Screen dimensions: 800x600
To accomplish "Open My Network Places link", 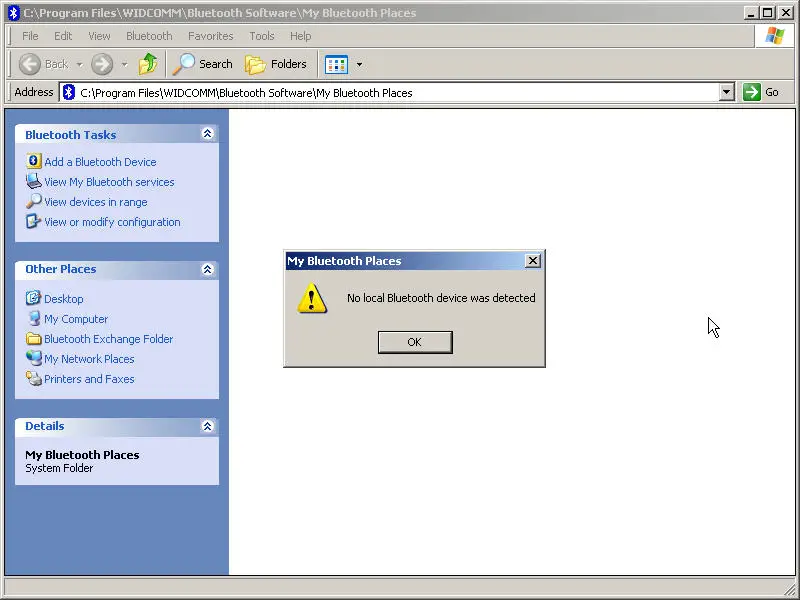I will (x=89, y=359).
